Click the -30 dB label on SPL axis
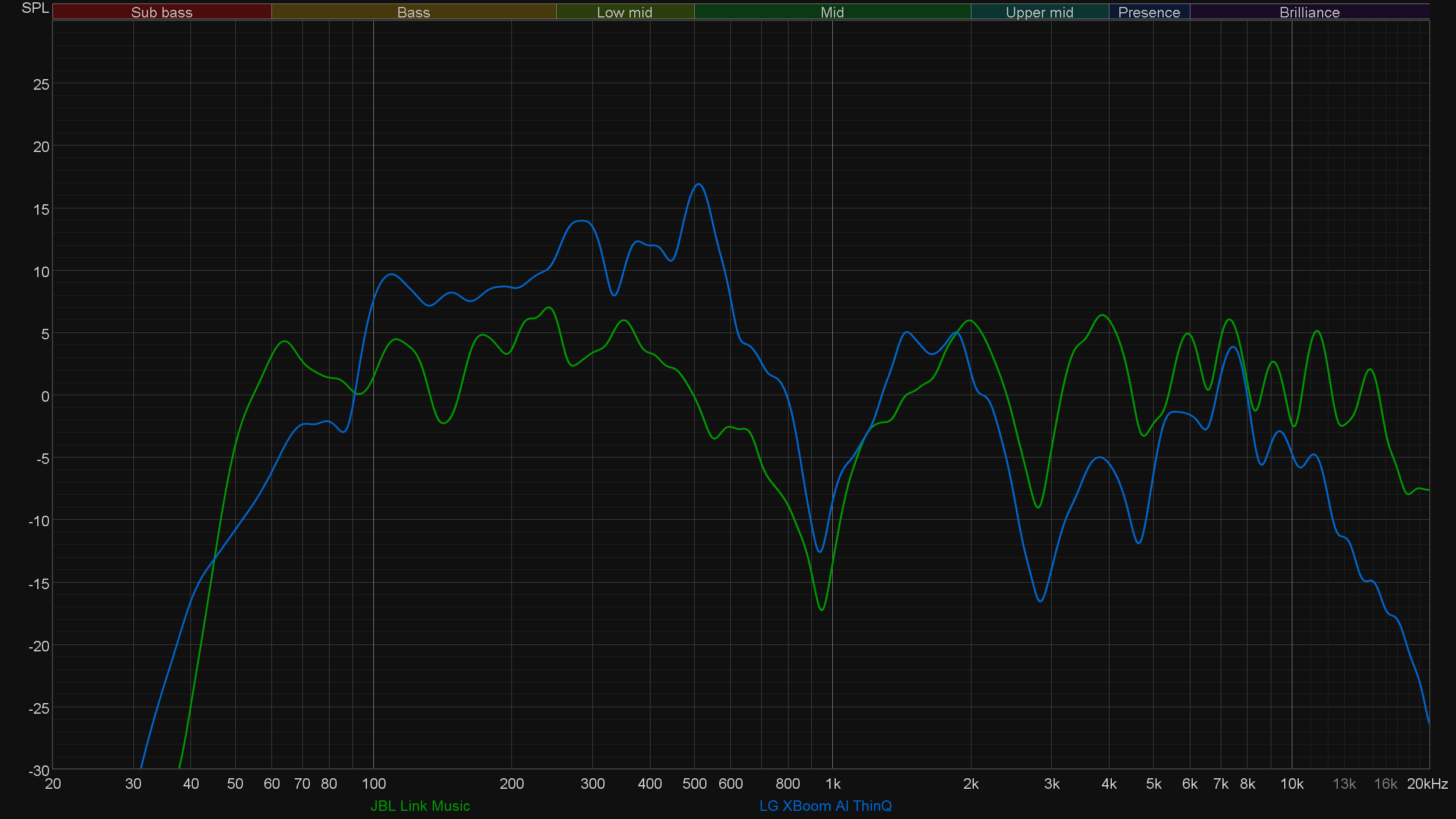This screenshot has height=819, width=1456. (x=39, y=770)
